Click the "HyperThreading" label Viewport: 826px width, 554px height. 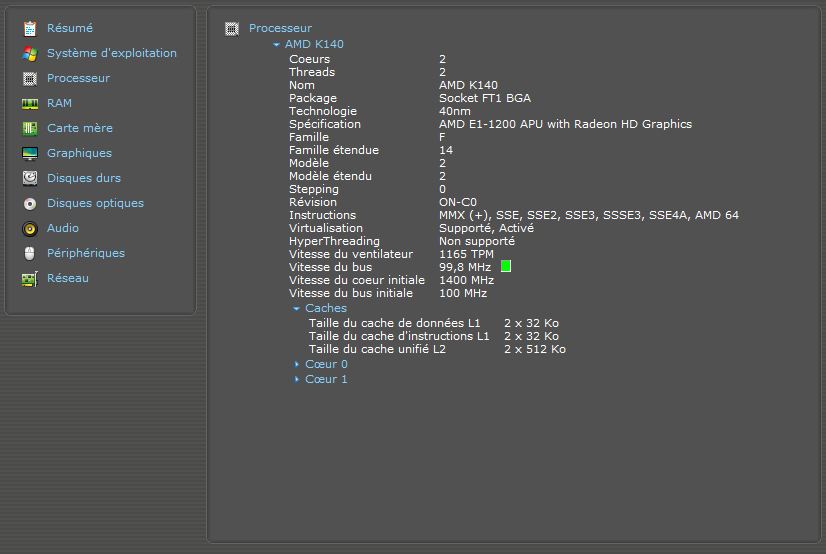pos(335,241)
